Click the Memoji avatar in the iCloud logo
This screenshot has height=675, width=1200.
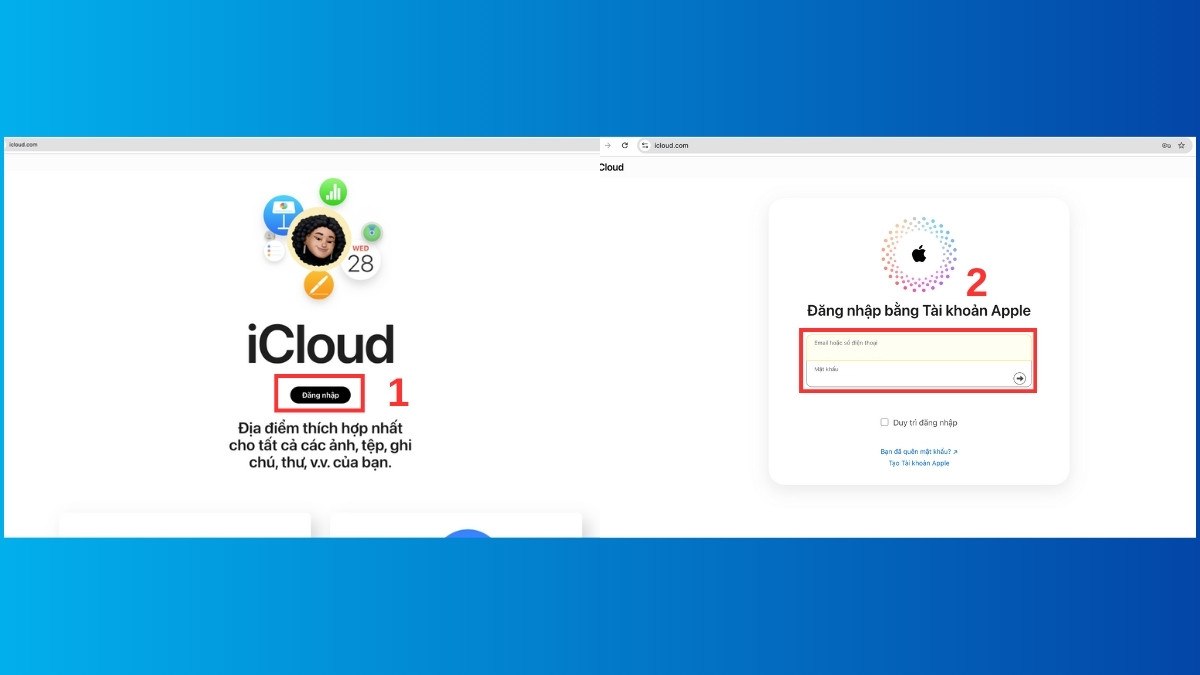pyautogui.click(x=319, y=239)
